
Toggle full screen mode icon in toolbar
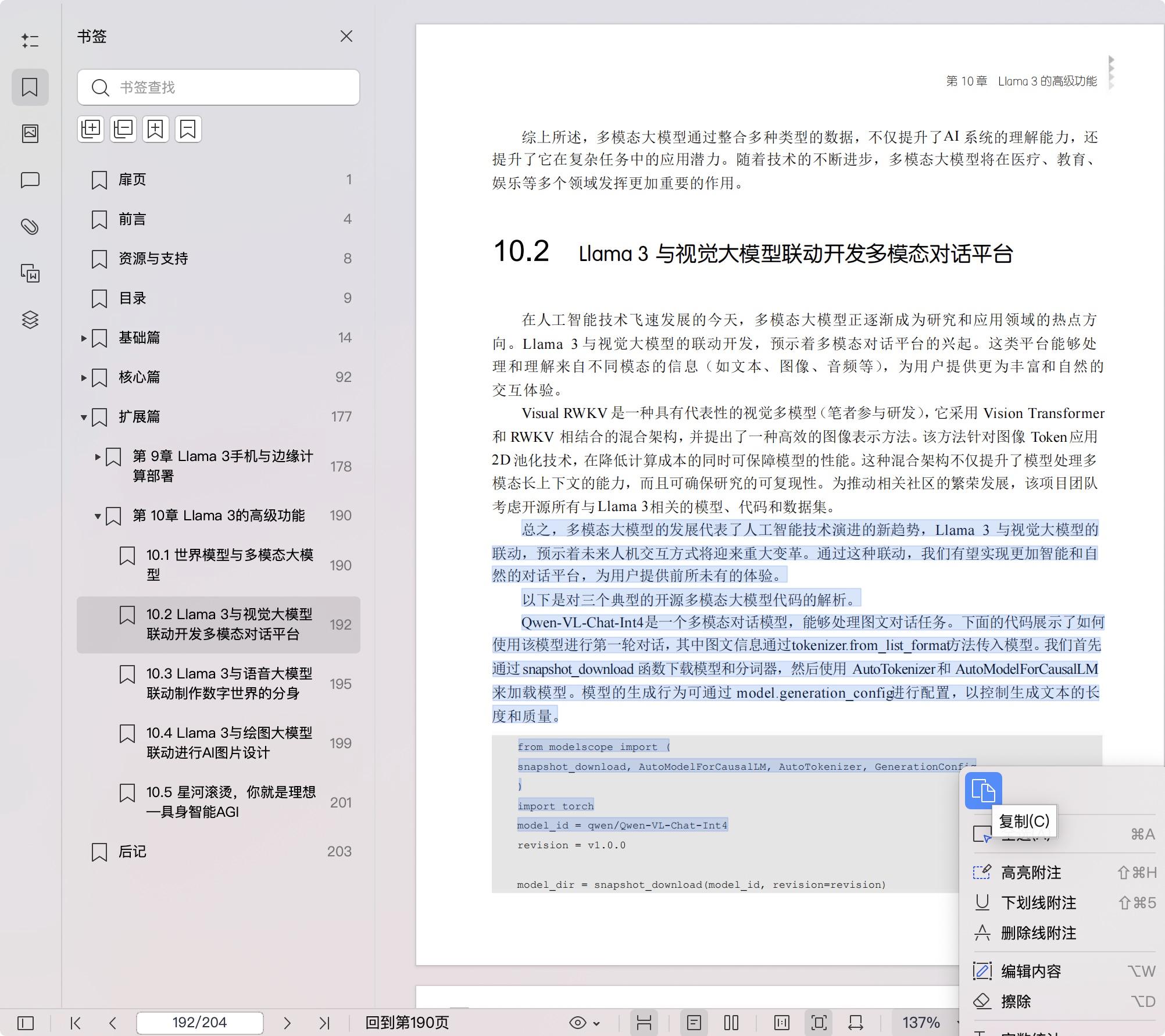[819, 1022]
